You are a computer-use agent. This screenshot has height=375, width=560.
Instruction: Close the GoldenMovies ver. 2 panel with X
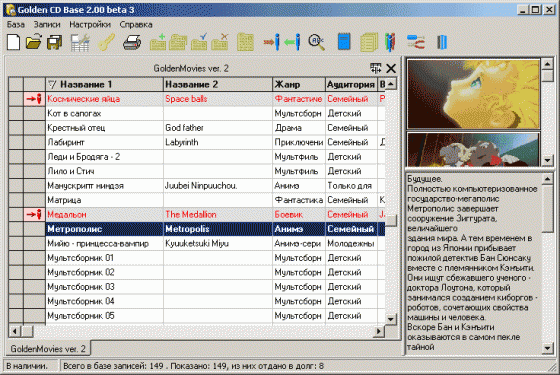[391, 68]
